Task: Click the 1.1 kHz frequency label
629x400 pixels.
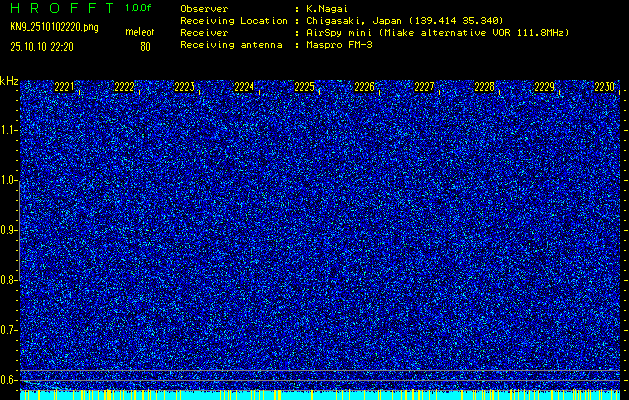Action: coord(9,130)
